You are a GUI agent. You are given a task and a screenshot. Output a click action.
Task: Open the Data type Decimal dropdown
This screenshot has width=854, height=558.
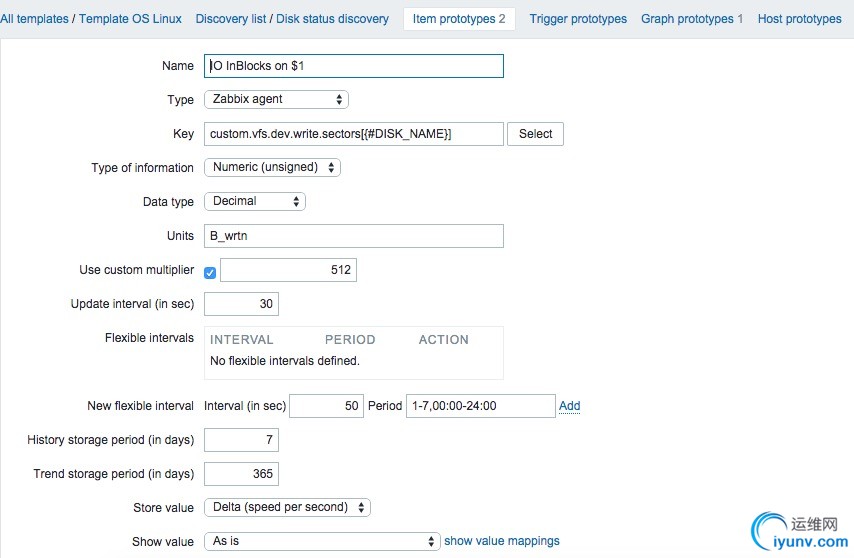[255, 201]
